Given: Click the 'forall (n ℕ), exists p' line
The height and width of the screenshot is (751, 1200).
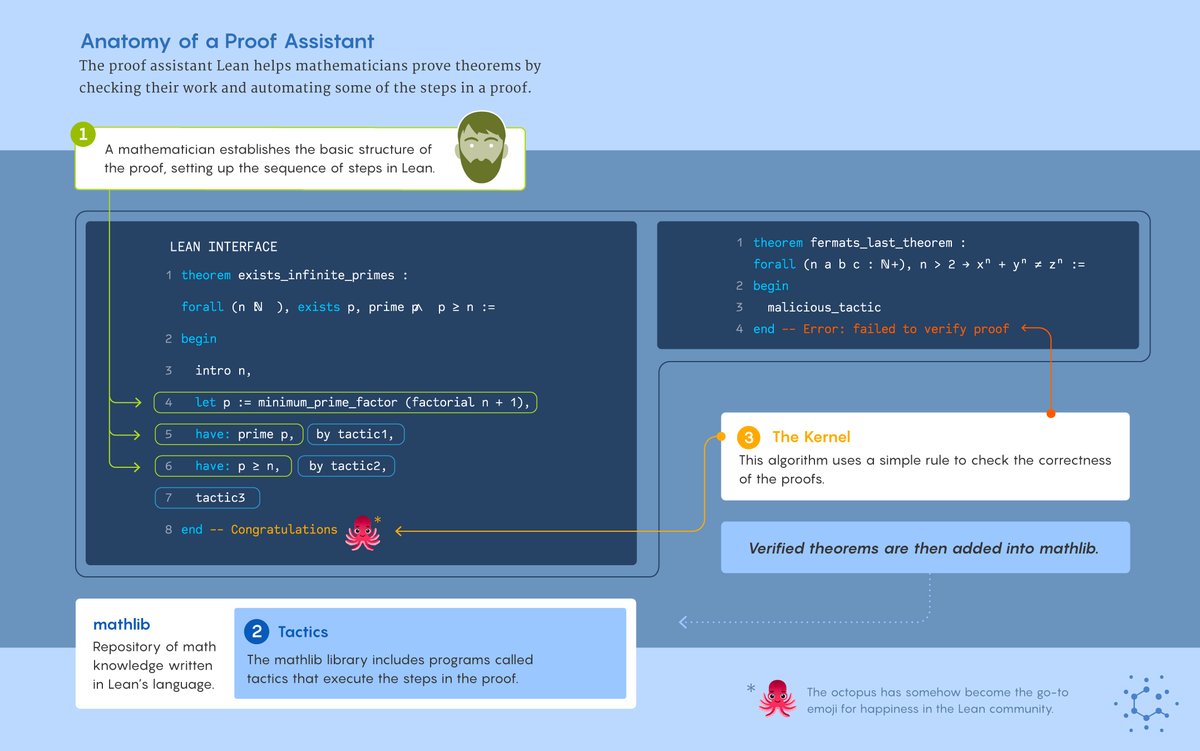Looking at the screenshot, I should click(x=338, y=307).
